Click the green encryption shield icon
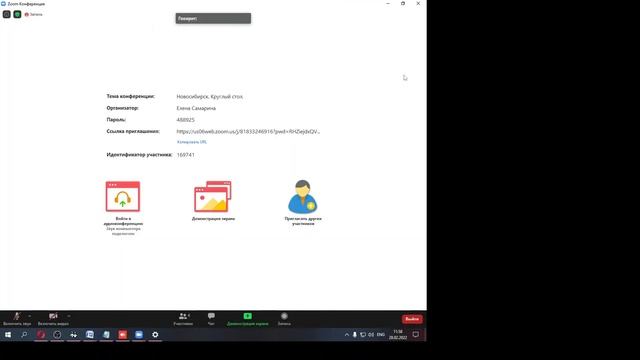640x360 pixels. click(x=17, y=14)
